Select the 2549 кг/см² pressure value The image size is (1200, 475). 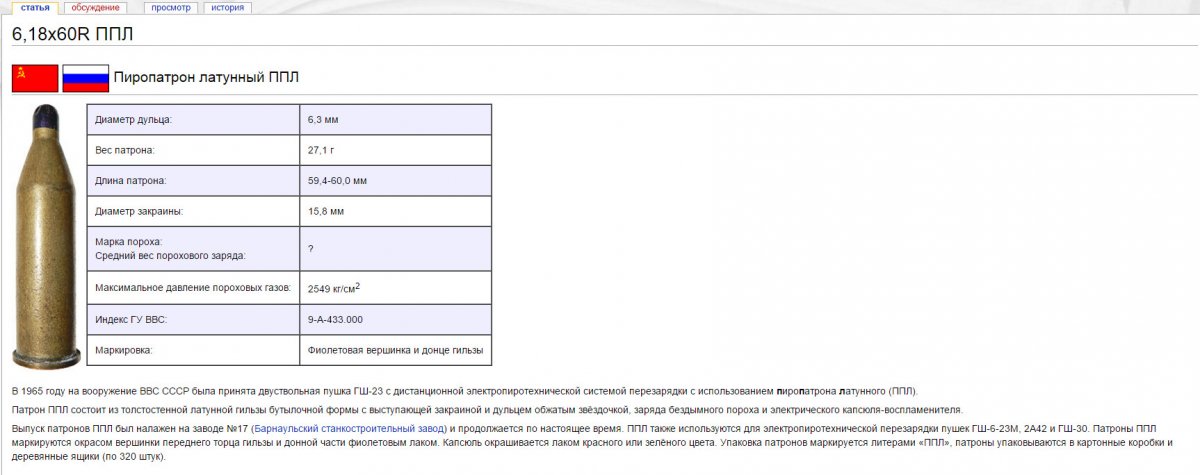[x=334, y=288]
